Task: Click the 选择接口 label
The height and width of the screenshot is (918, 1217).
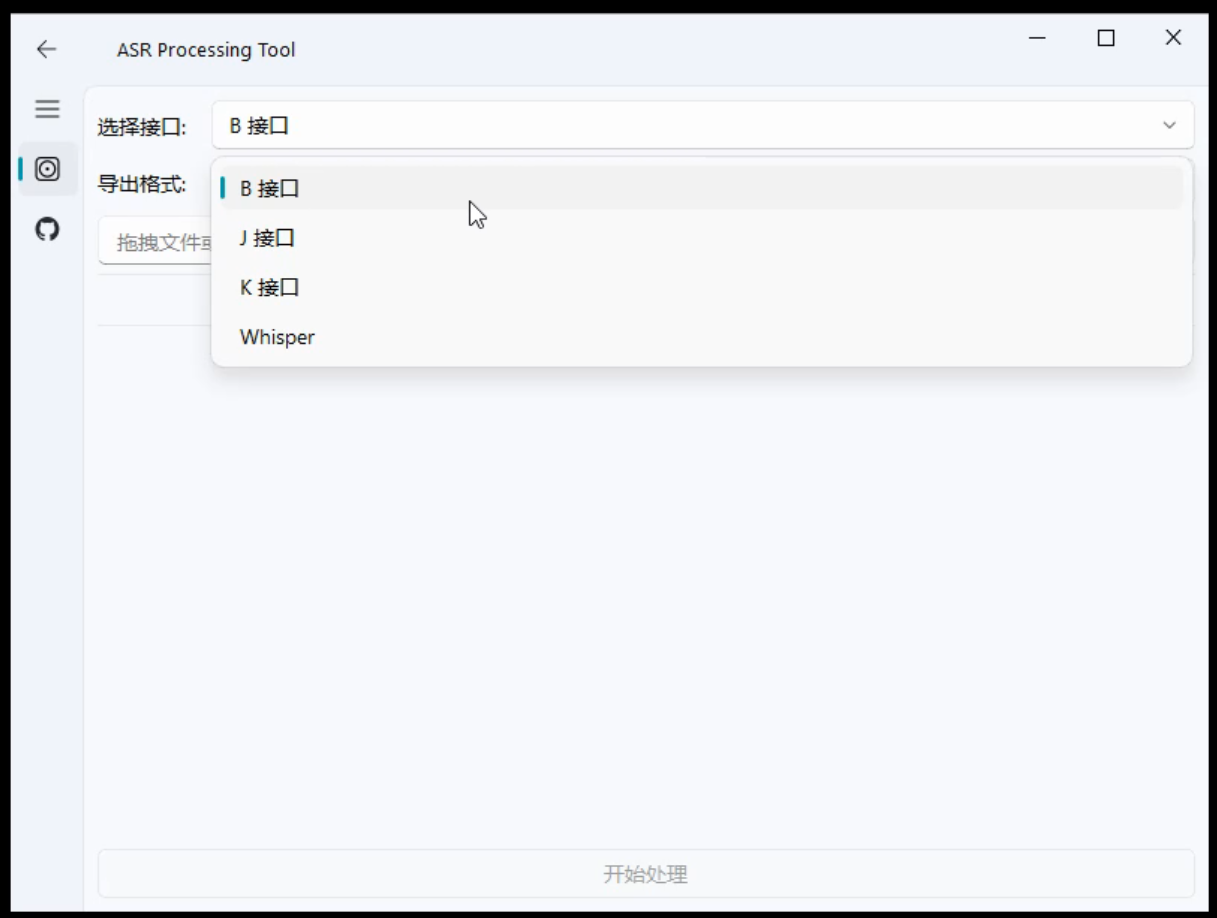Action: (x=141, y=127)
